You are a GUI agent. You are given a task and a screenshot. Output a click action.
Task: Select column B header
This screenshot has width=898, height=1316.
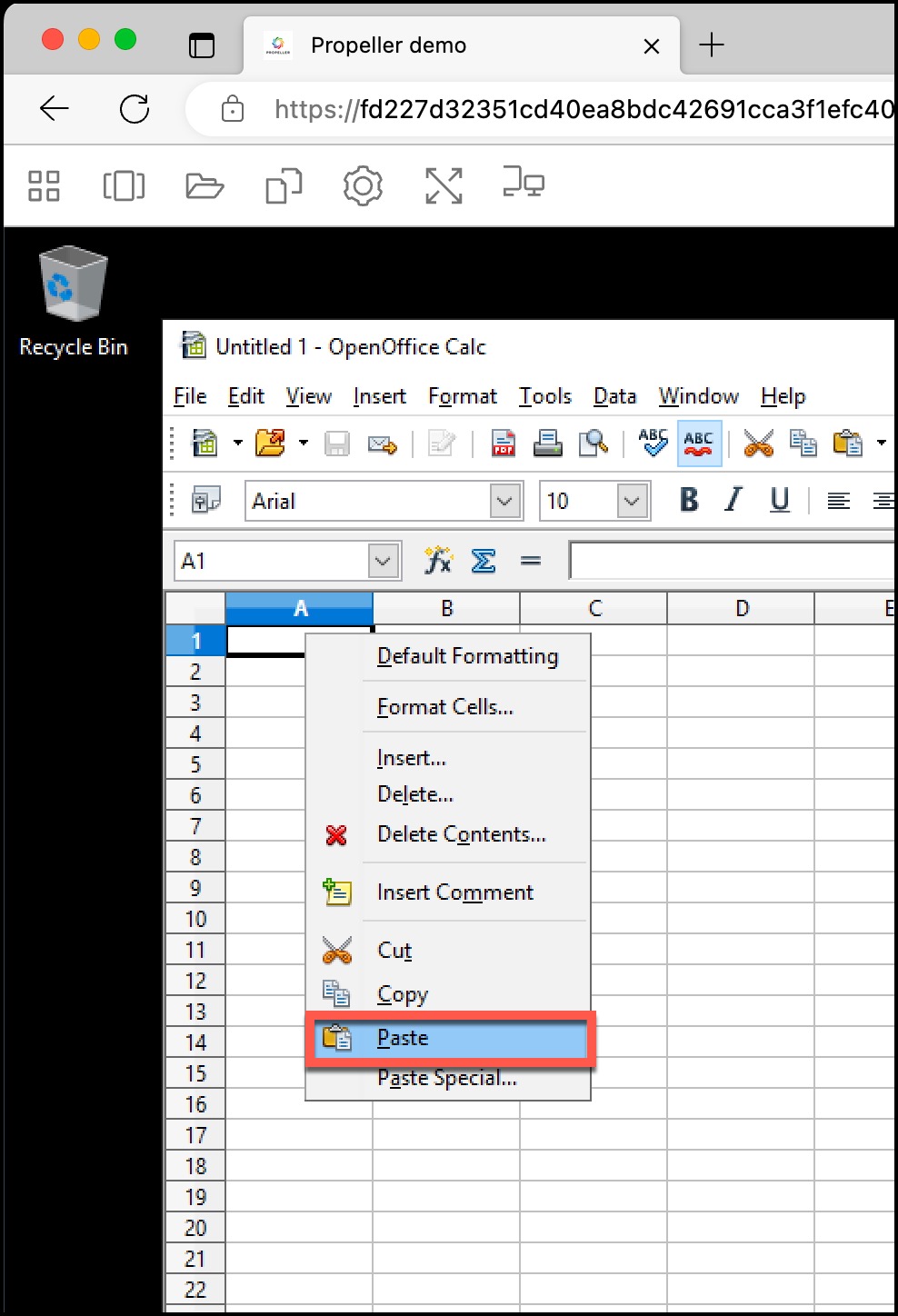(x=446, y=608)
